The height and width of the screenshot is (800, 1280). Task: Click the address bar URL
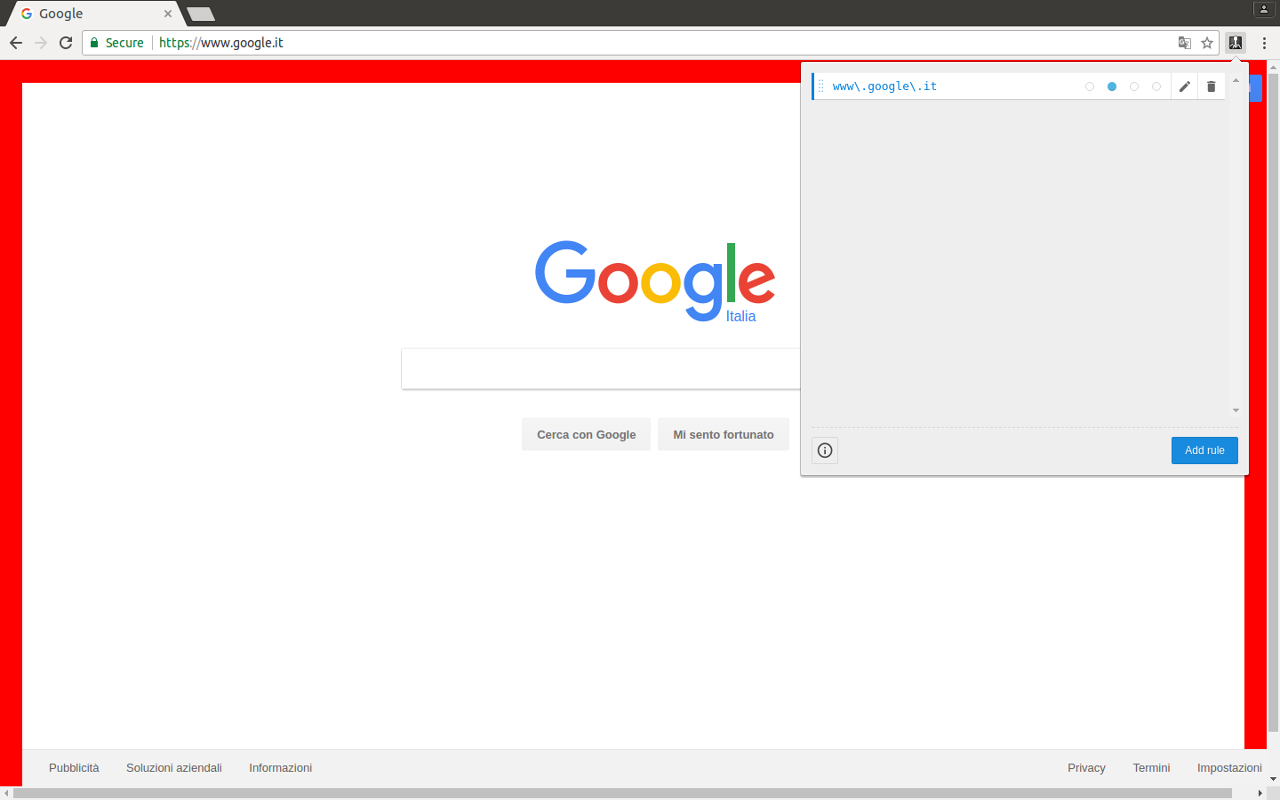coord(221,43)
